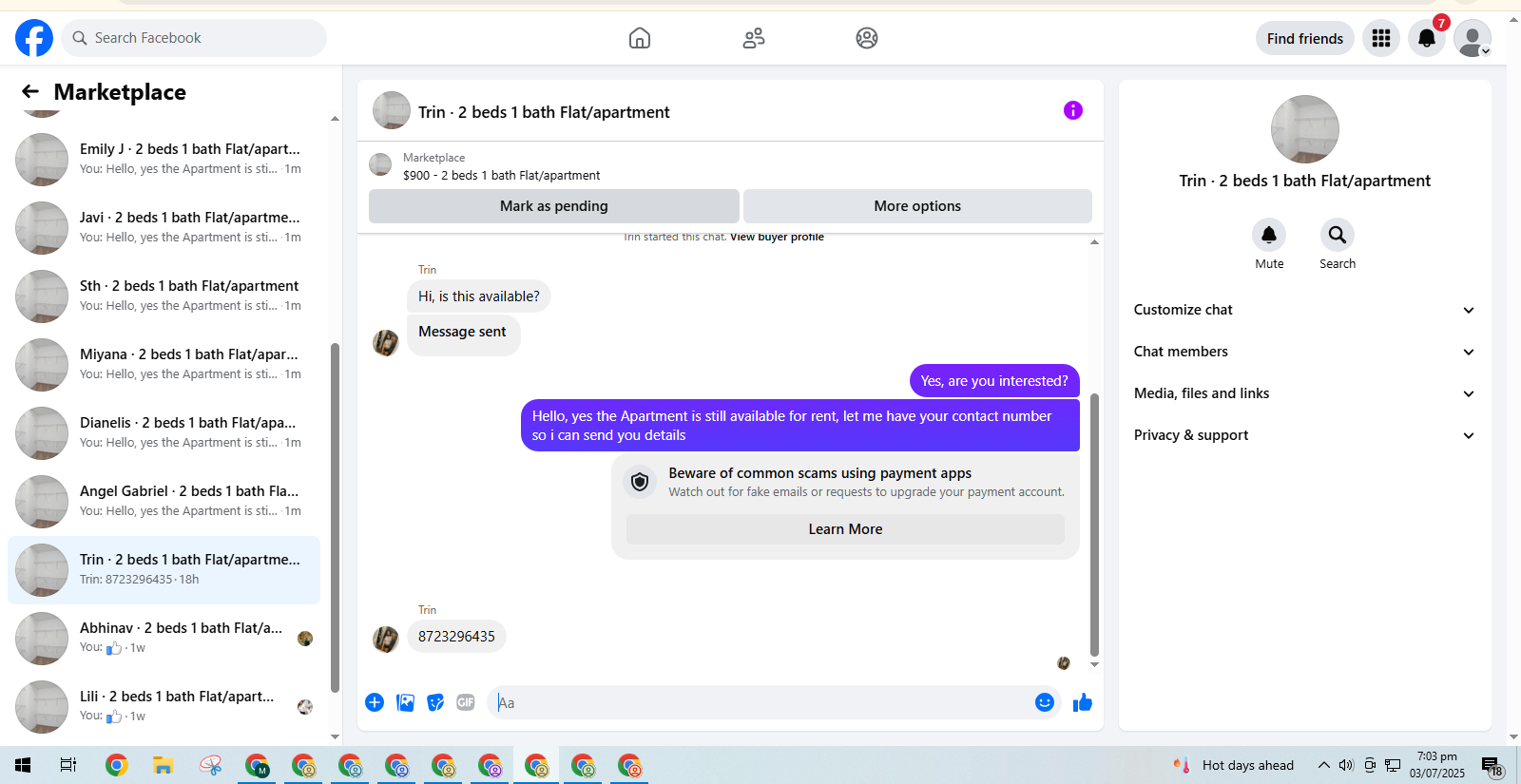The height and width of the screenshot is (784, 1521).
Task: Open the Miyana conversation
Action: [164, 365]
